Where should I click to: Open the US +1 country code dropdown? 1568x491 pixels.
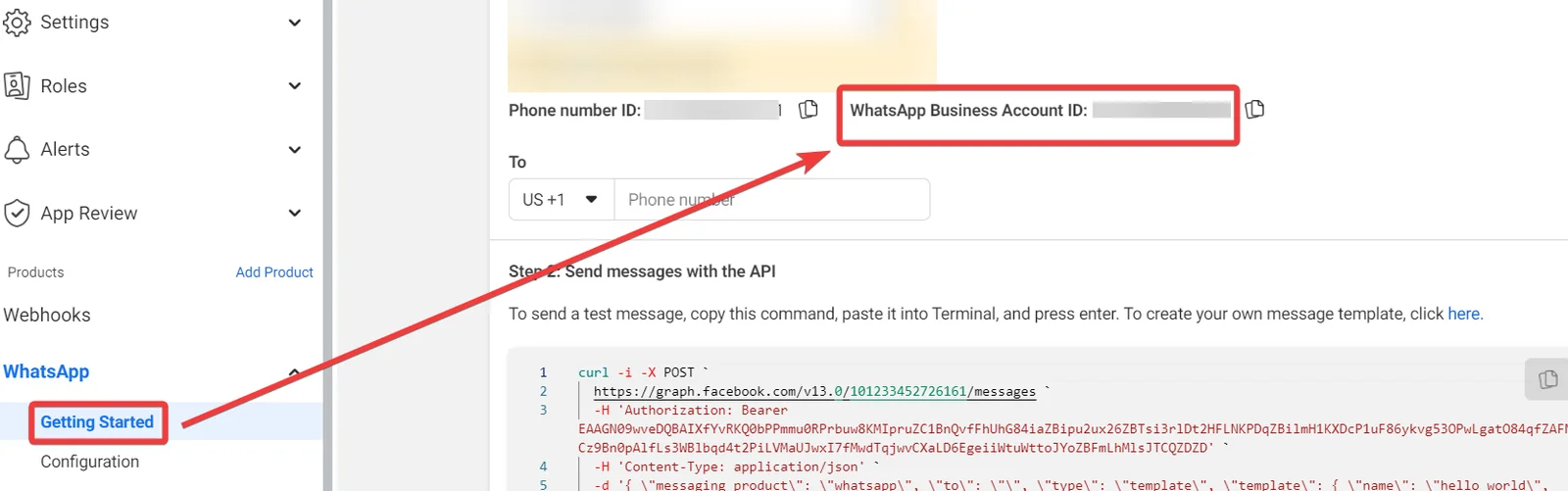pos(562,199)
